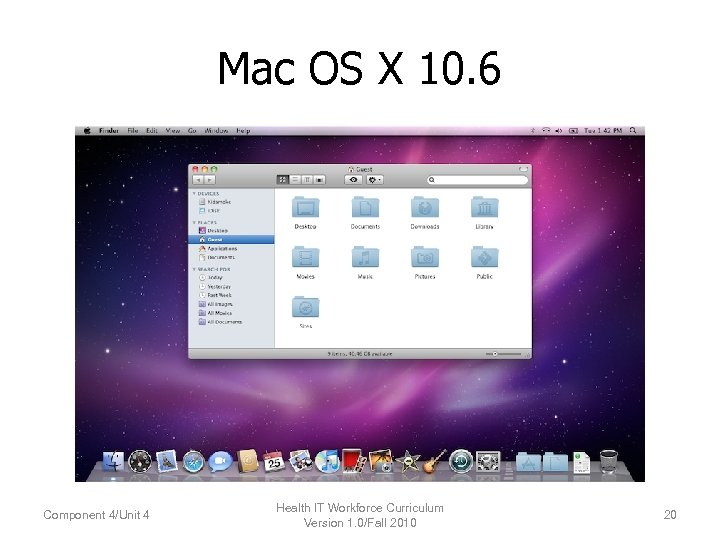Screen dimensions: 720x540
Task: Open Applications stack in the Dock
Action: coord(529,462)
